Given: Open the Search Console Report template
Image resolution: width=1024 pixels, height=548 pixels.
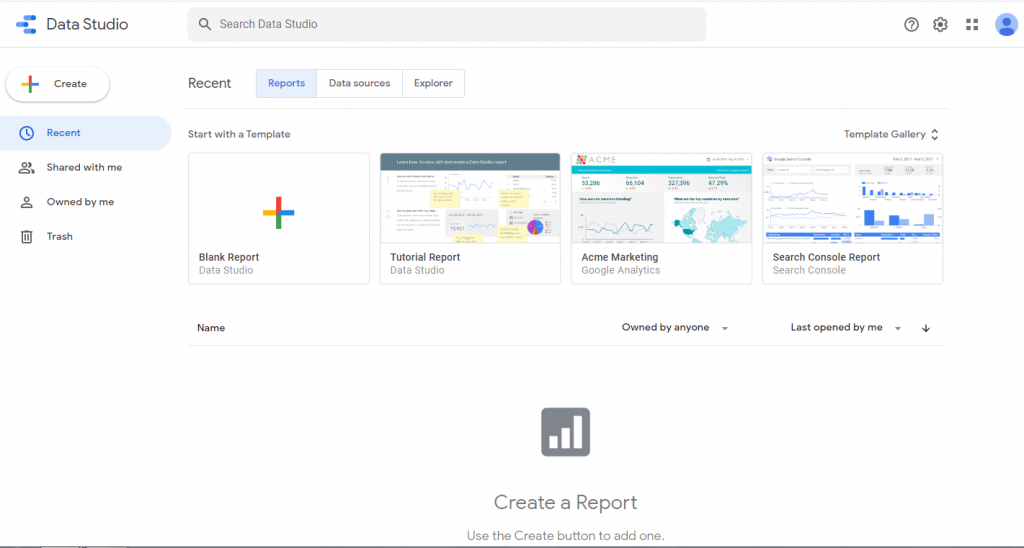Looking at the screenshot, I should [852, 218].
